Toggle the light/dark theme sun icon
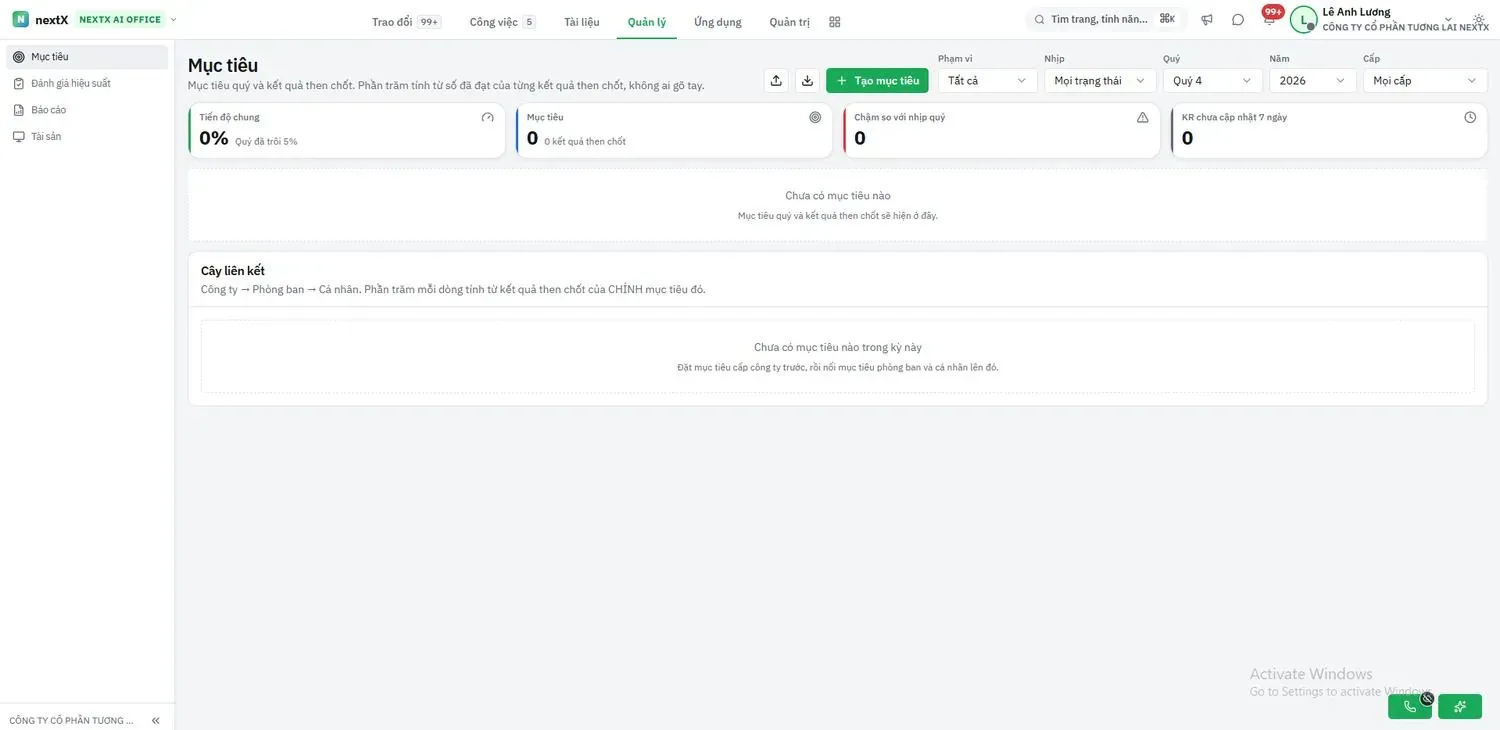The height and width of the screenshot is (730, 1500). (1479, 20)
